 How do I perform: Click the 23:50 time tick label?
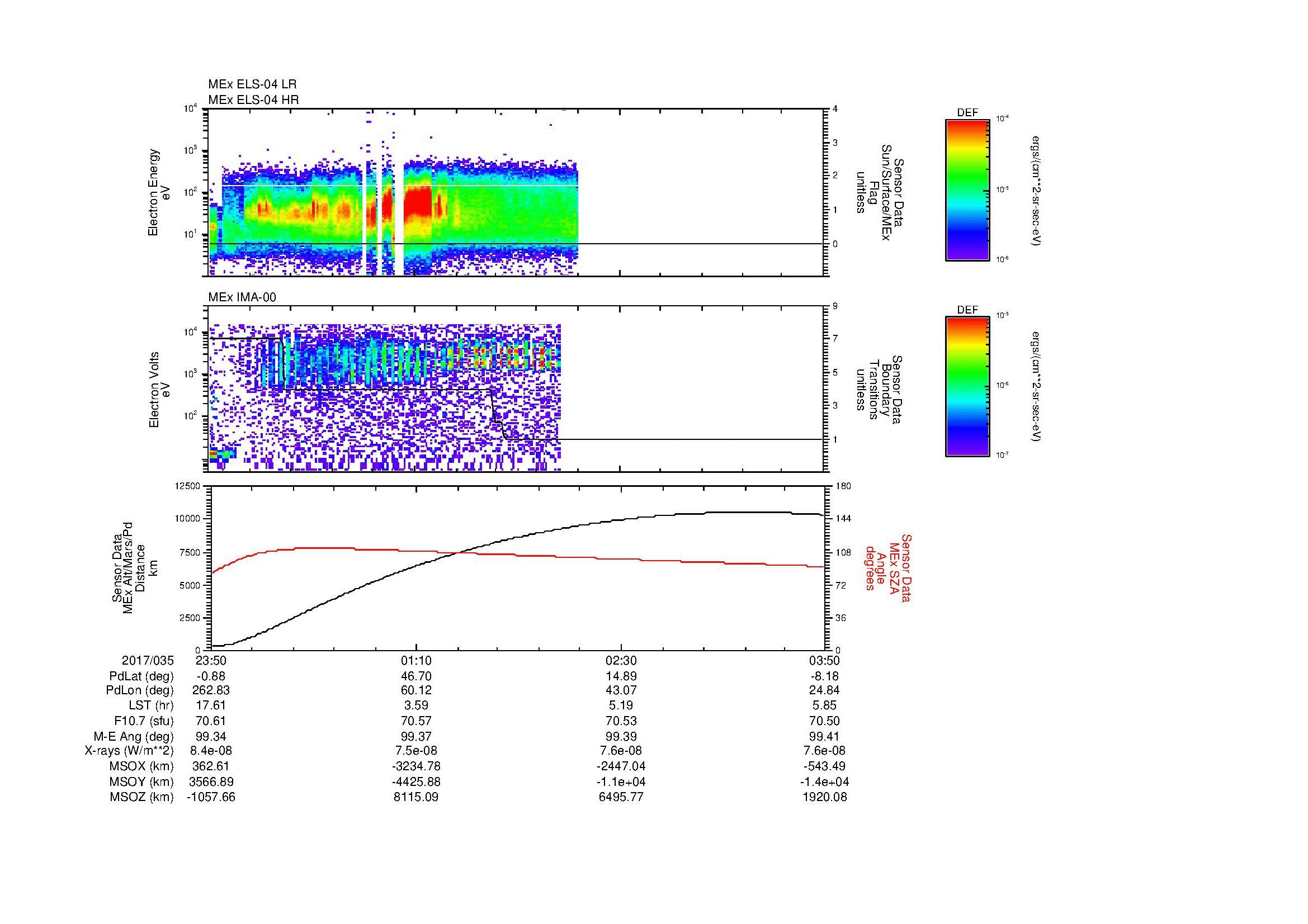point(211,660)
